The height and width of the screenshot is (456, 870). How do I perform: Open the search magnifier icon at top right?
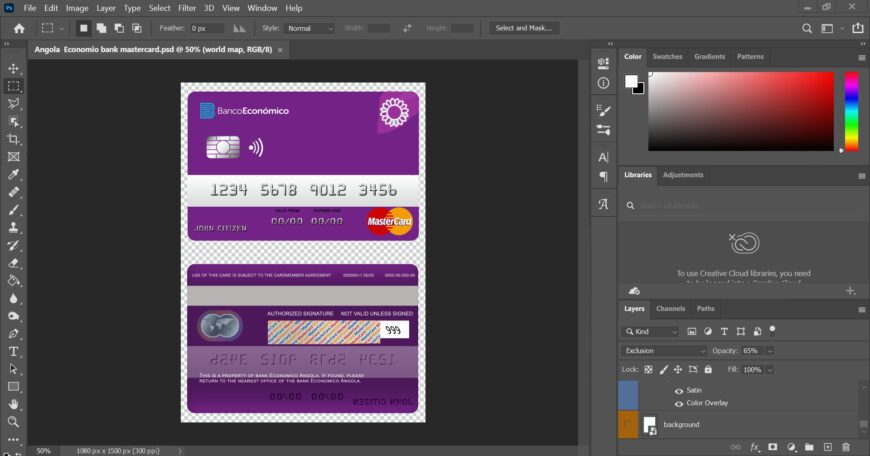point(807,28)
